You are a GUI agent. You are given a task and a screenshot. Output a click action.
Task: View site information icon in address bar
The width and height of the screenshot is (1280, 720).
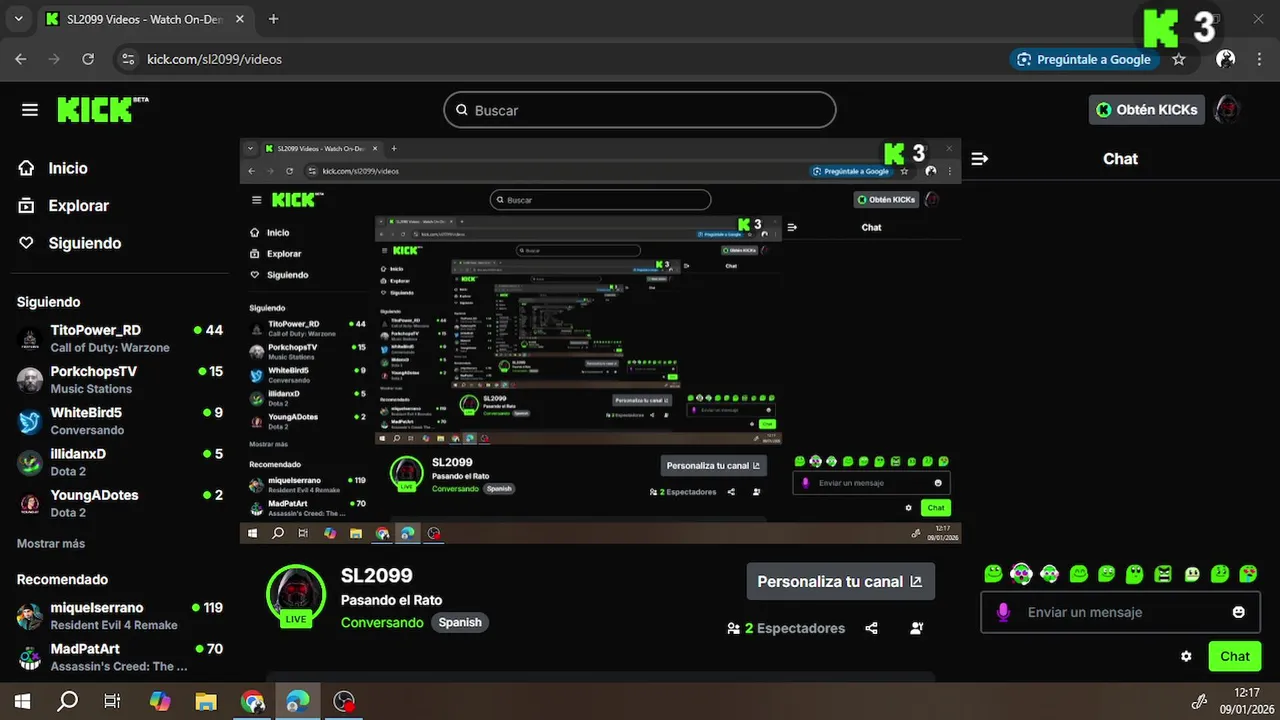tap(128, 59)
